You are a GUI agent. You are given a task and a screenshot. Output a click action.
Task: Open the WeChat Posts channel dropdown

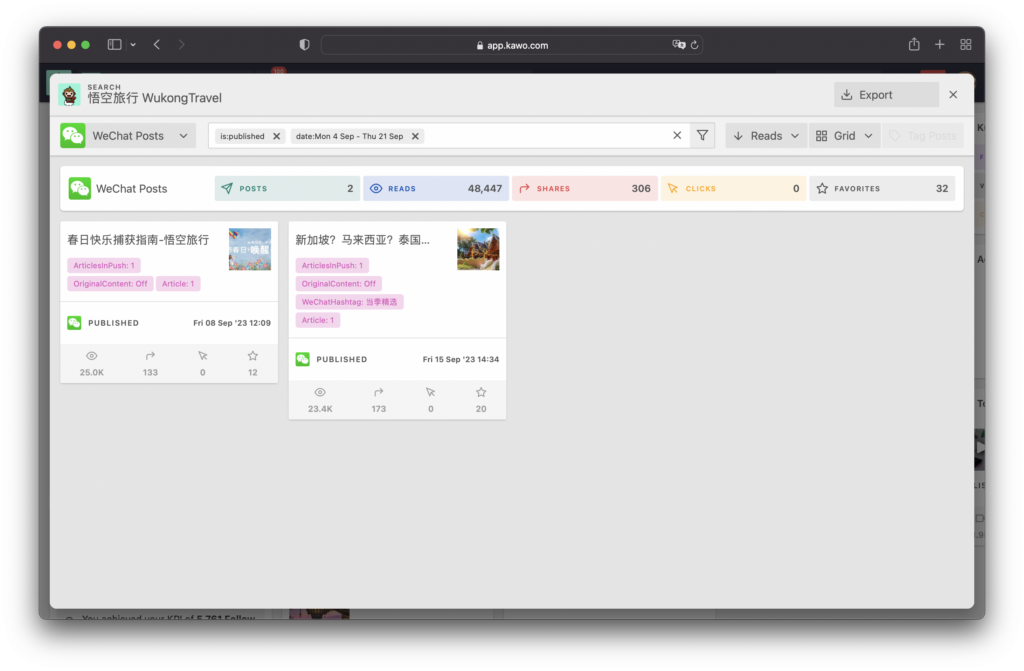128,136
